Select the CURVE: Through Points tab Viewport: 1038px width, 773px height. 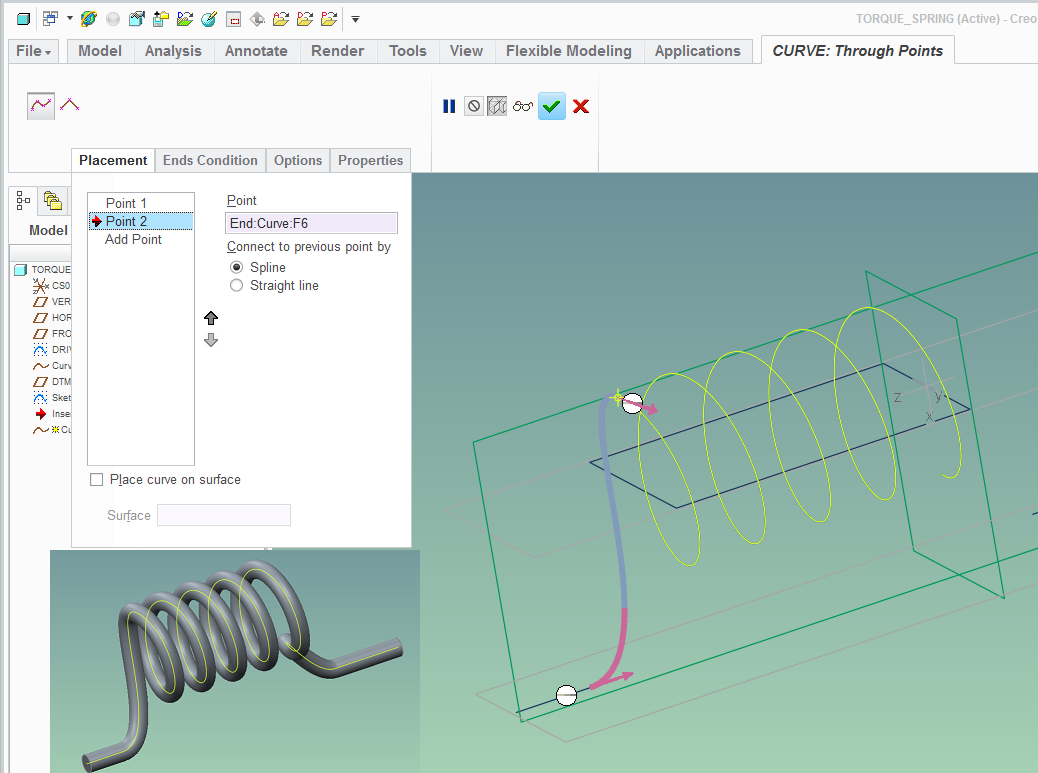(858, 51)
